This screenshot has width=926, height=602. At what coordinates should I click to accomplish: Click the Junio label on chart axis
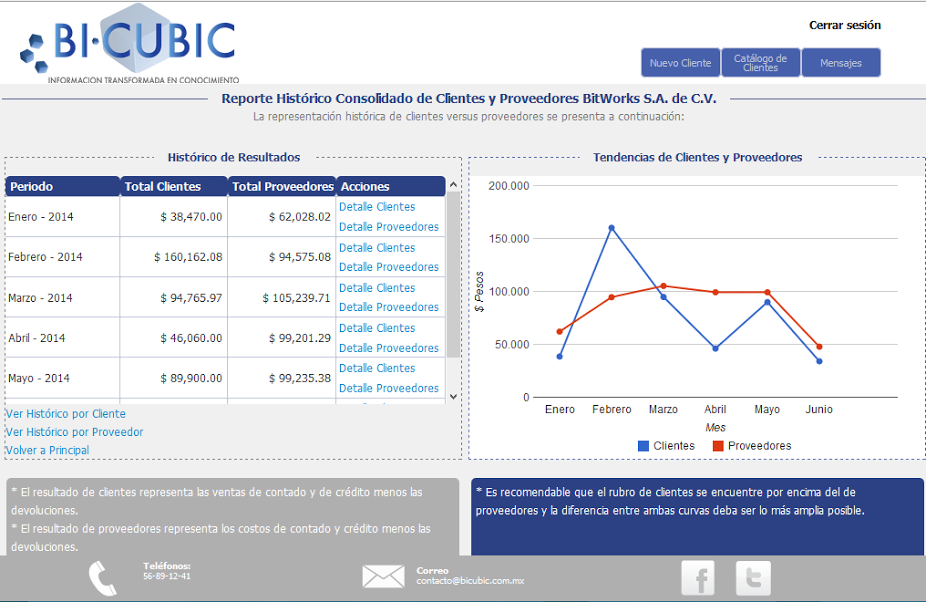[819, 409]
